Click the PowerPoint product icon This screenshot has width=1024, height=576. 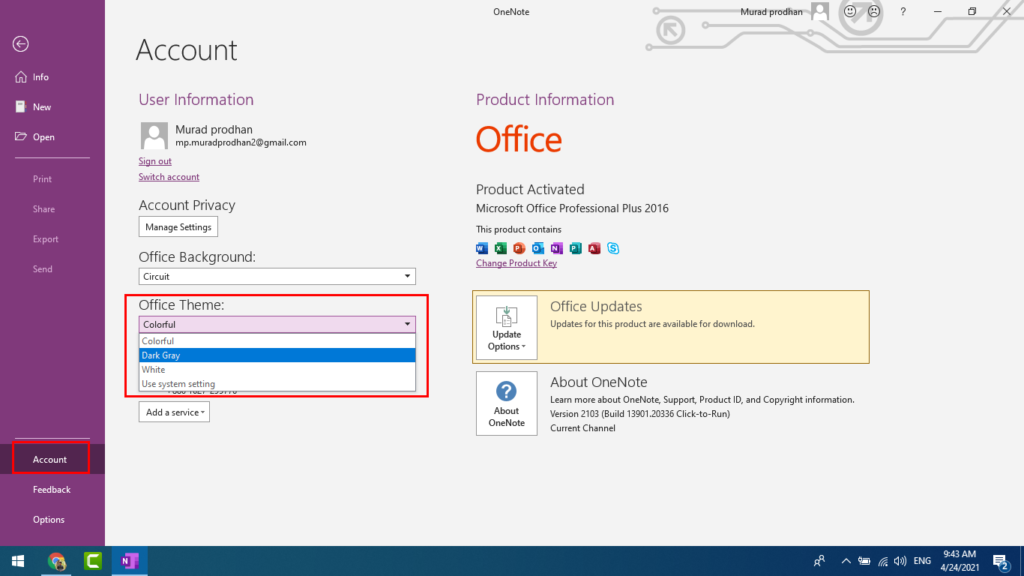pyautogui.click(x=519, y=248)
